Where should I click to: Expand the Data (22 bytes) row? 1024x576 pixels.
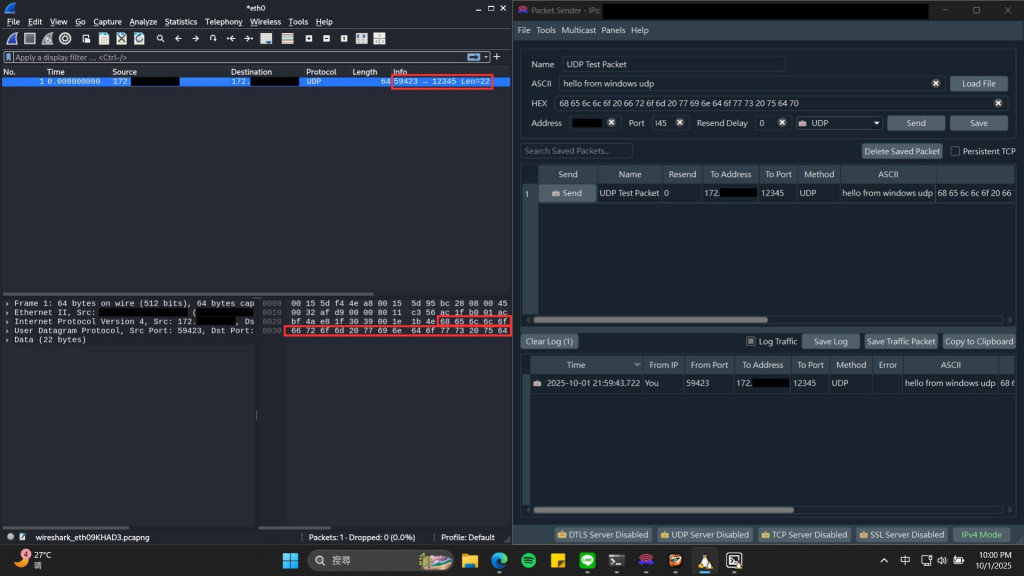coord(7,340)
